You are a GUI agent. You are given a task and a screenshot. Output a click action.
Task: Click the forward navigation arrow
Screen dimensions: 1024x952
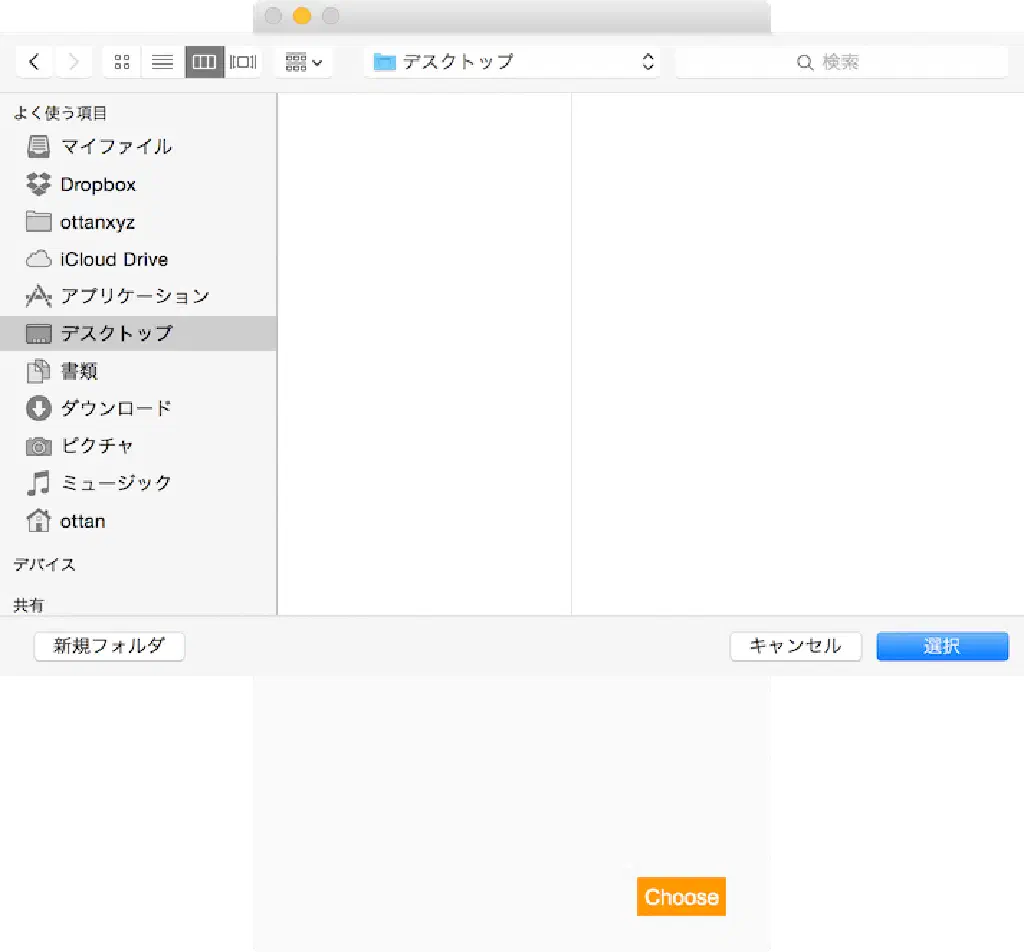(73, 62)
